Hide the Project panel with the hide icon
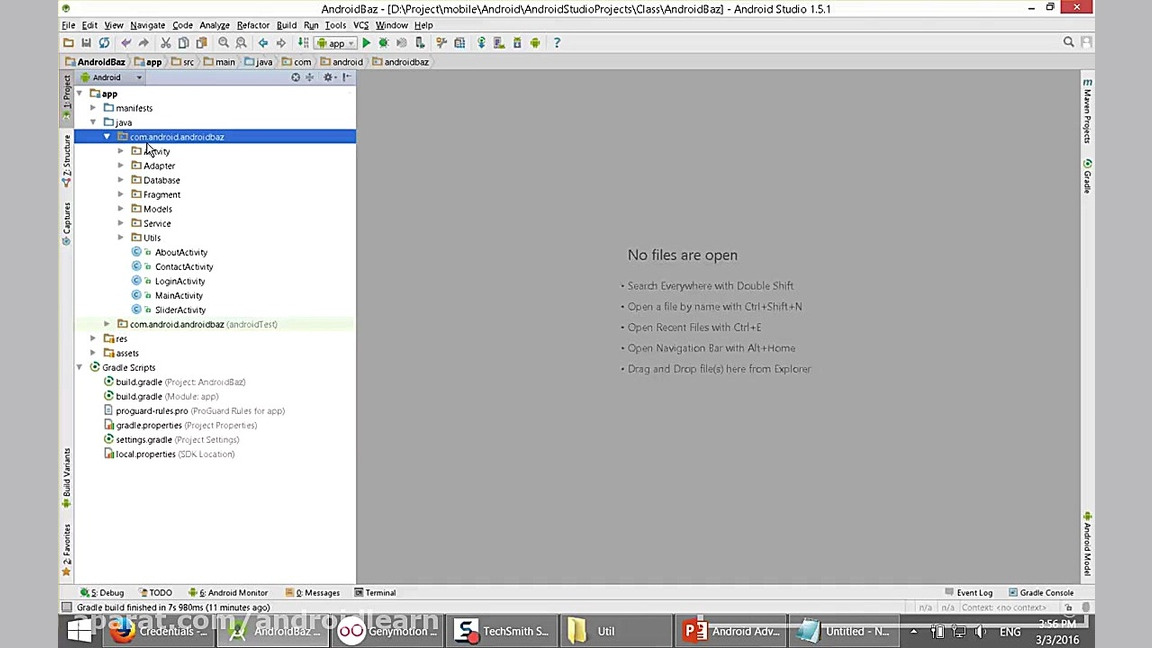 [347, 77]
